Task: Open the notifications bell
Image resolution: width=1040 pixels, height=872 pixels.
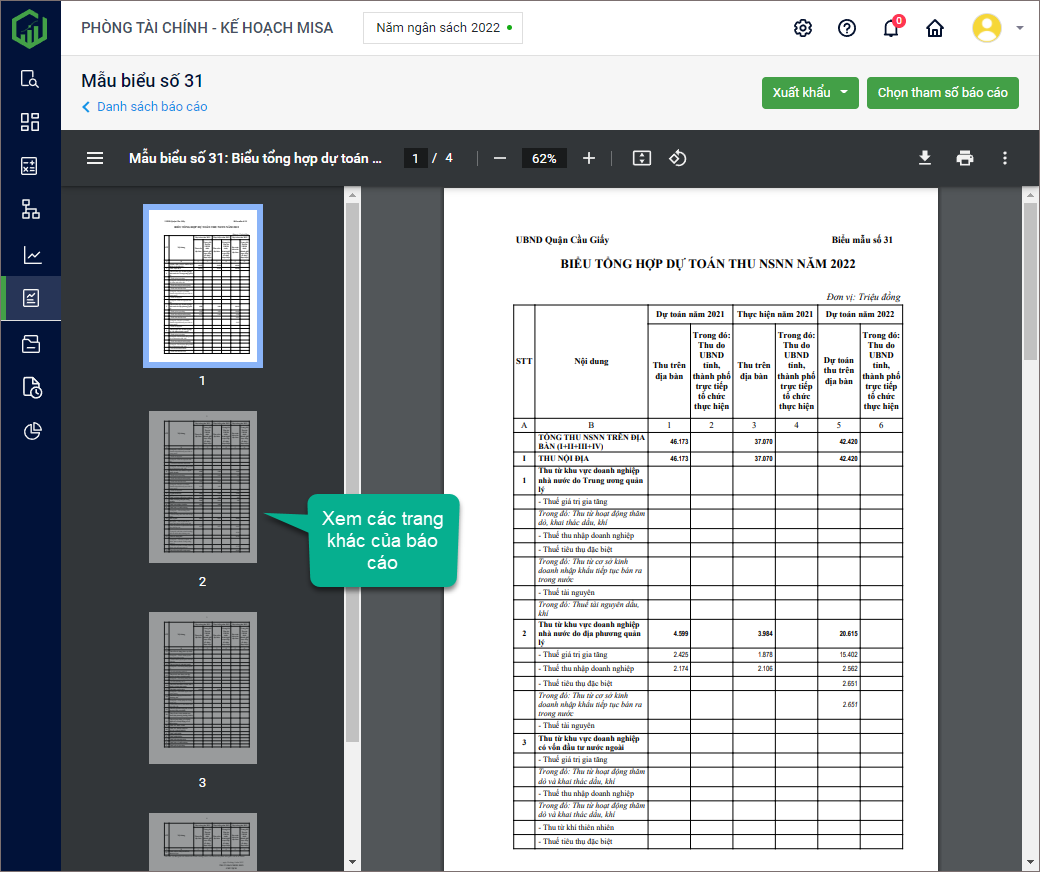Action: coord(891,28)
